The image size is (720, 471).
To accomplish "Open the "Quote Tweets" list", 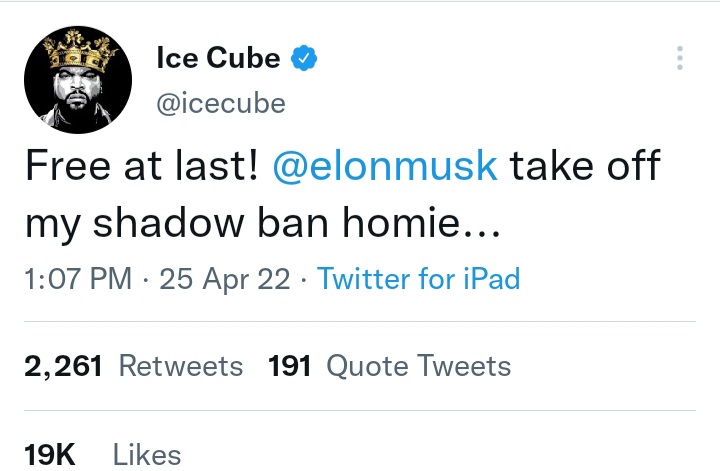I will coord(419,366).
